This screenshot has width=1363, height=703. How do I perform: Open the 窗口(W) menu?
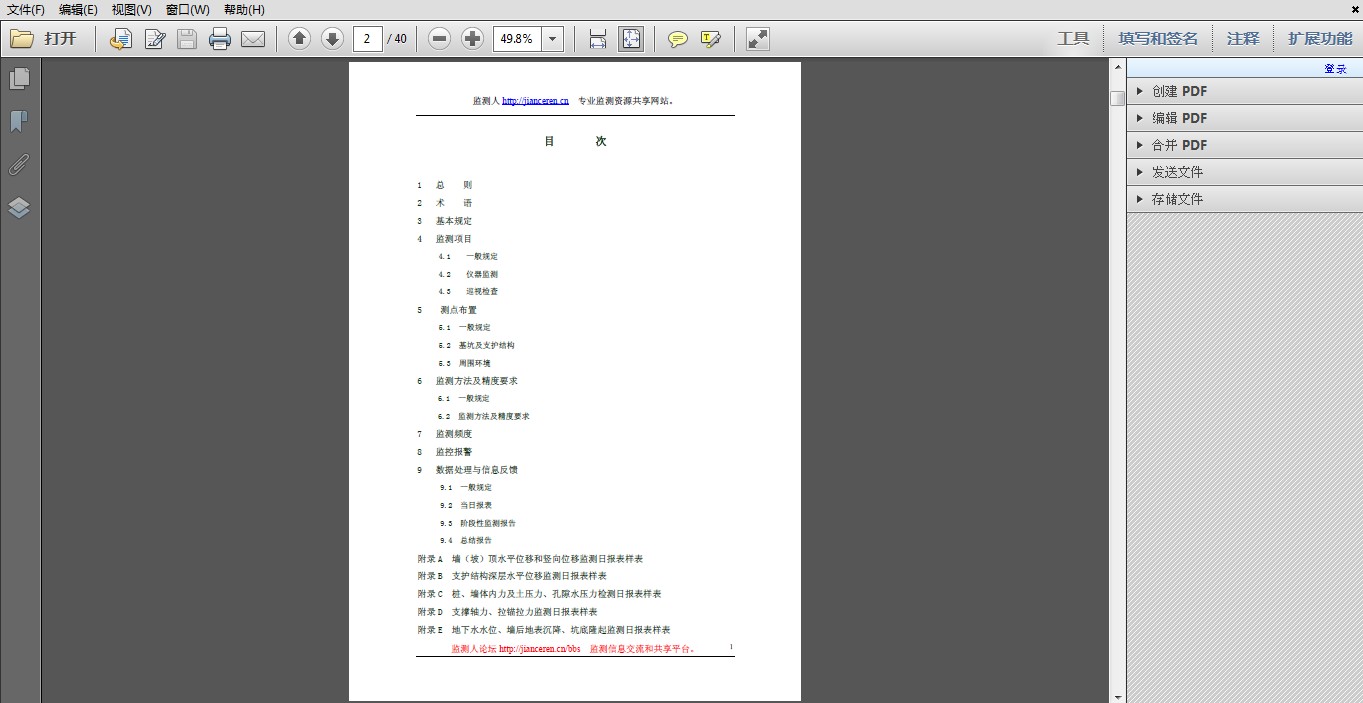(x=188, y=10)
